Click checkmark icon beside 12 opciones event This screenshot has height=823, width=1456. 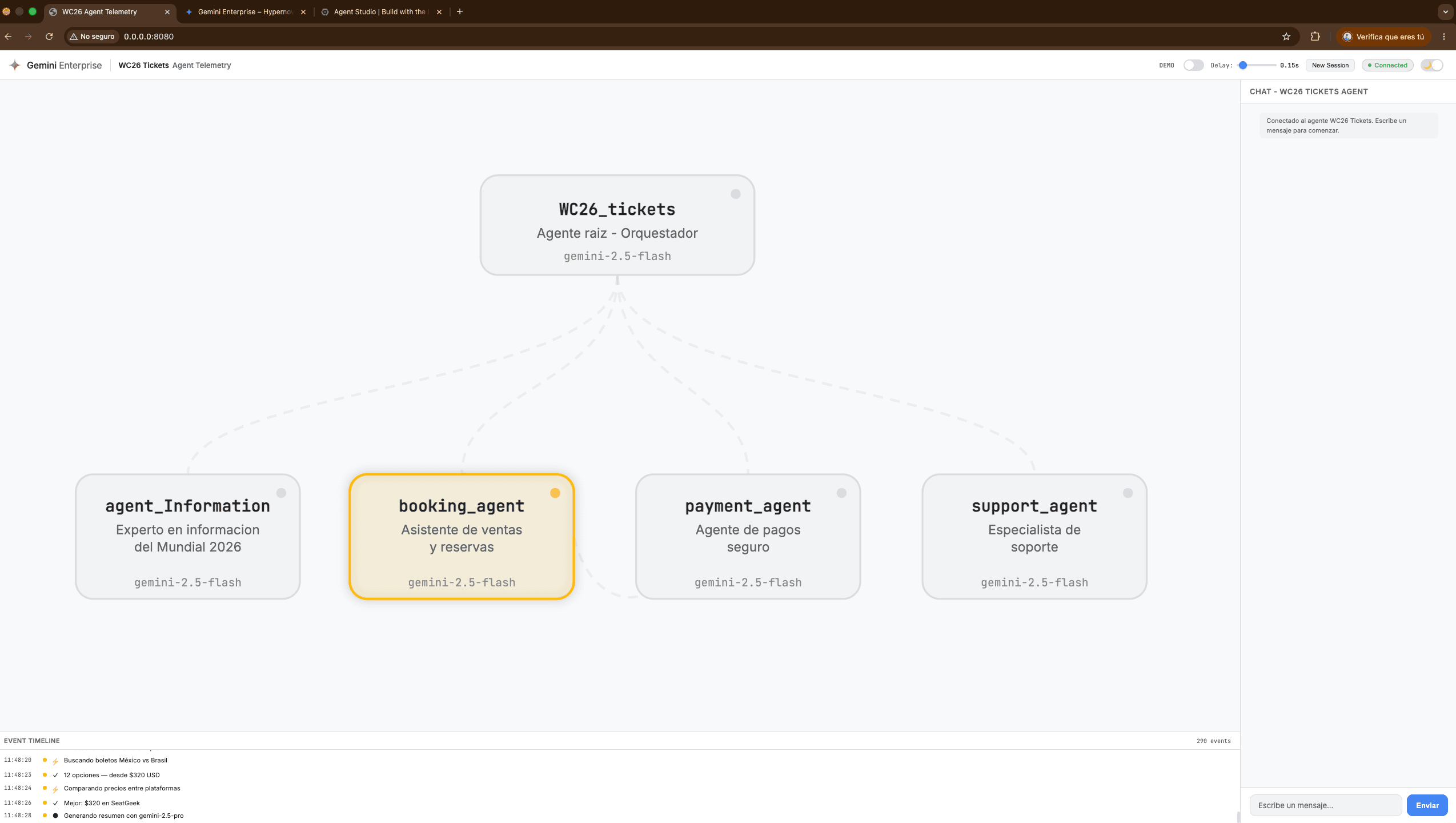pyautogui.click(x=55, y=776)
